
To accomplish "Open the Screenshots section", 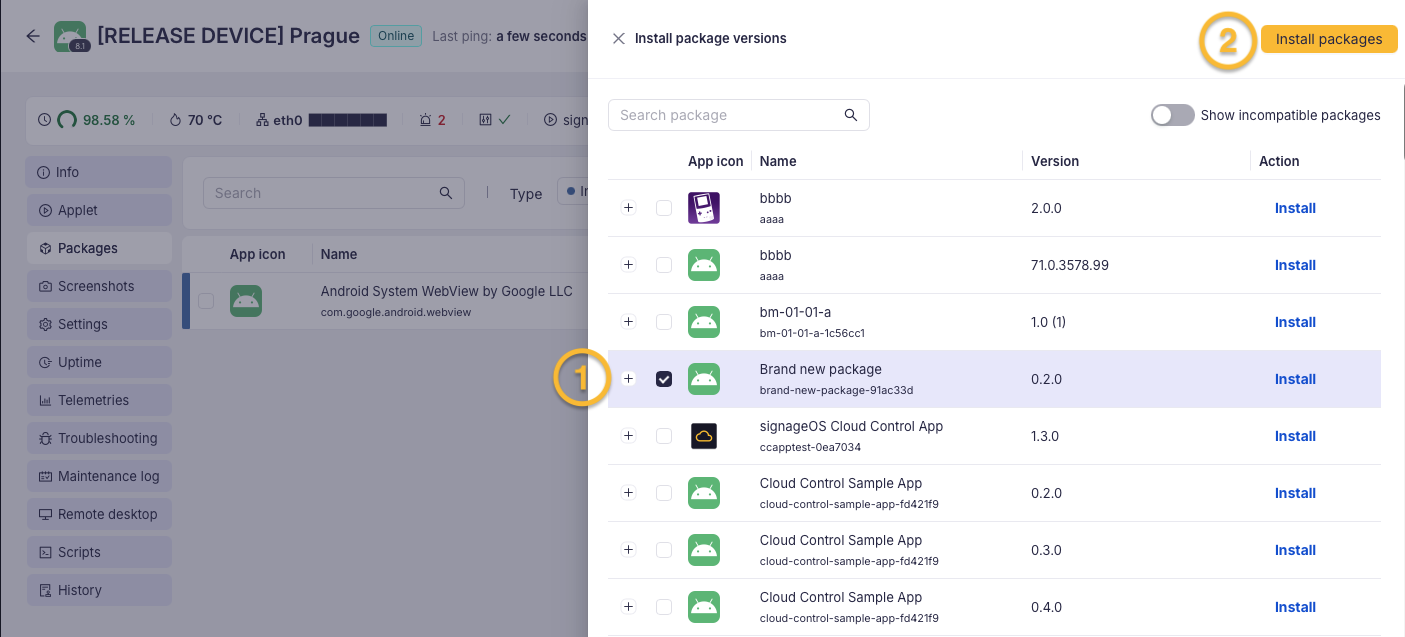I will (x=99, y=286).
